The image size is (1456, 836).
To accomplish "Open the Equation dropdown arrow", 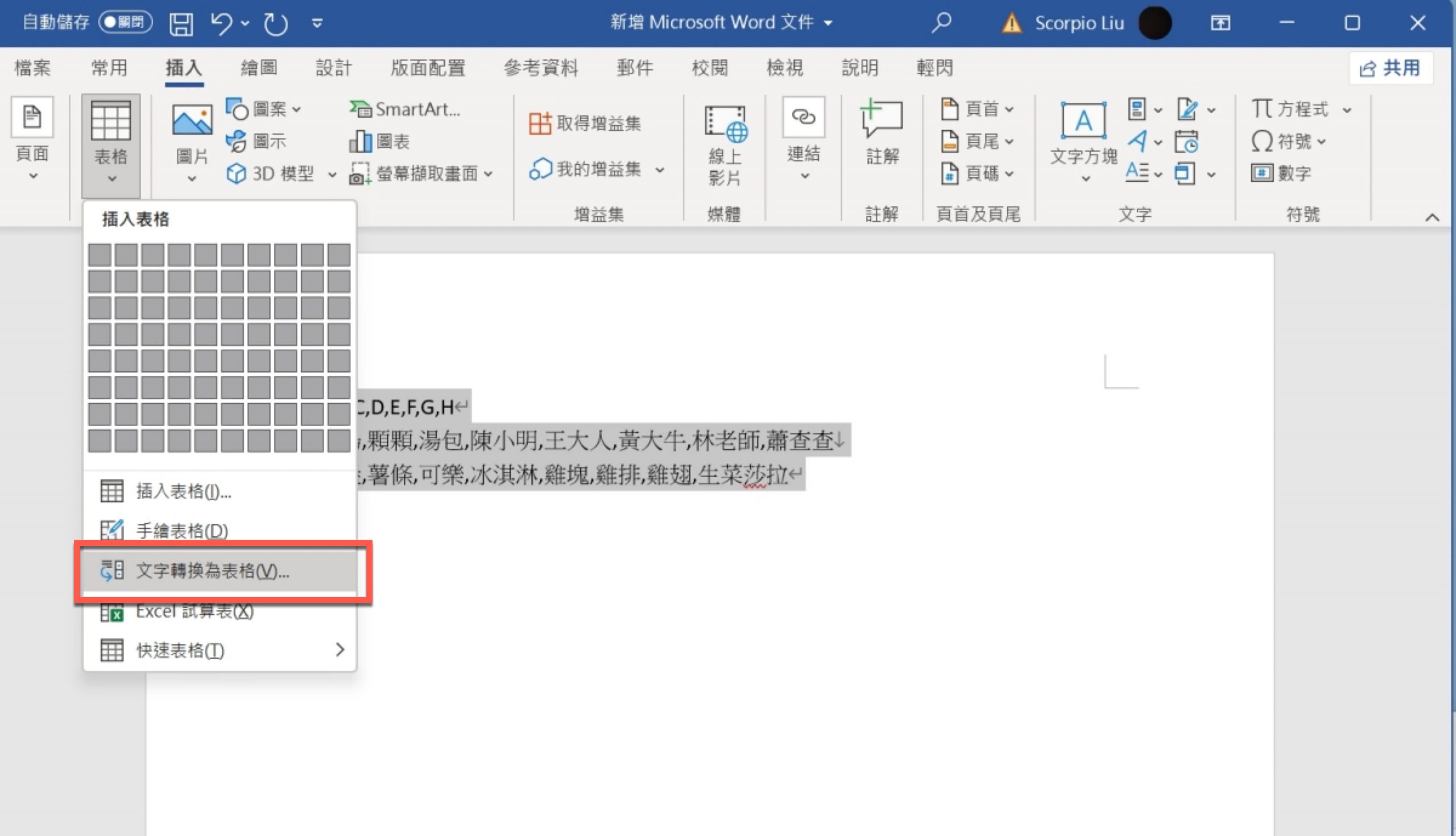I will [x=1347, y=109].
